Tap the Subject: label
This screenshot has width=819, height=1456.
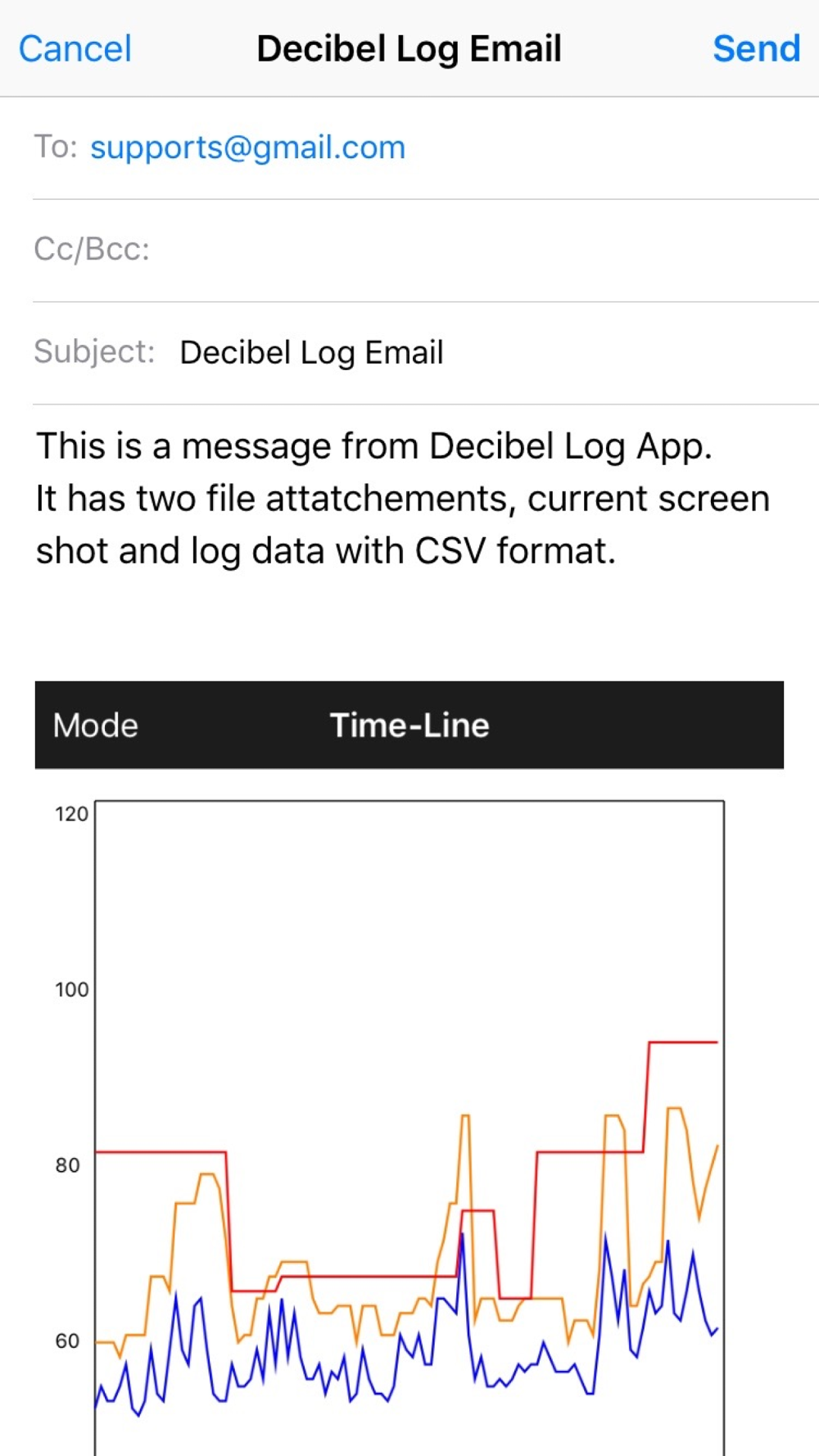[x=94, y=352]
